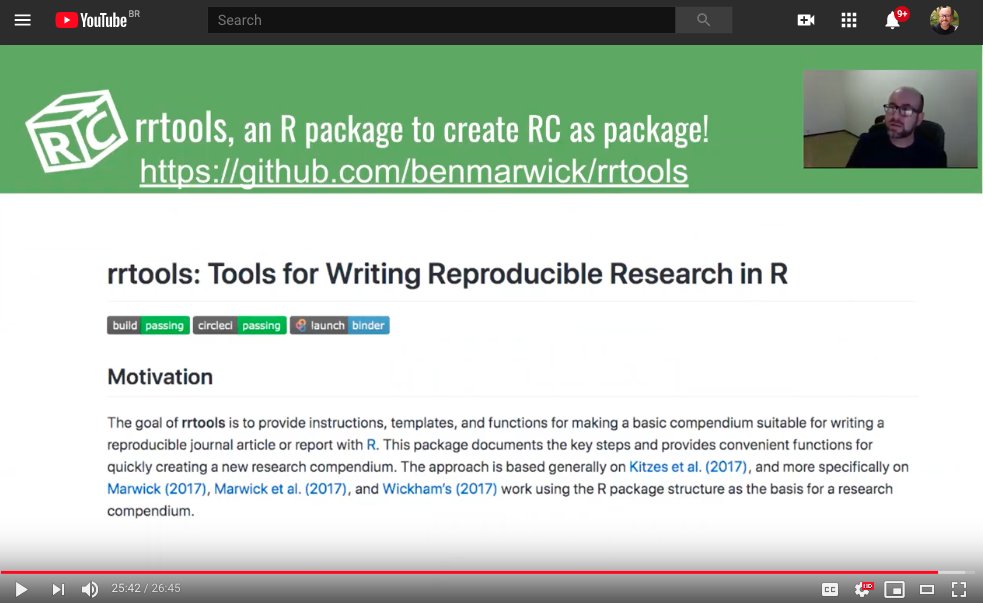
Task: Click the magnifier search button
Action: pos(703,20)
